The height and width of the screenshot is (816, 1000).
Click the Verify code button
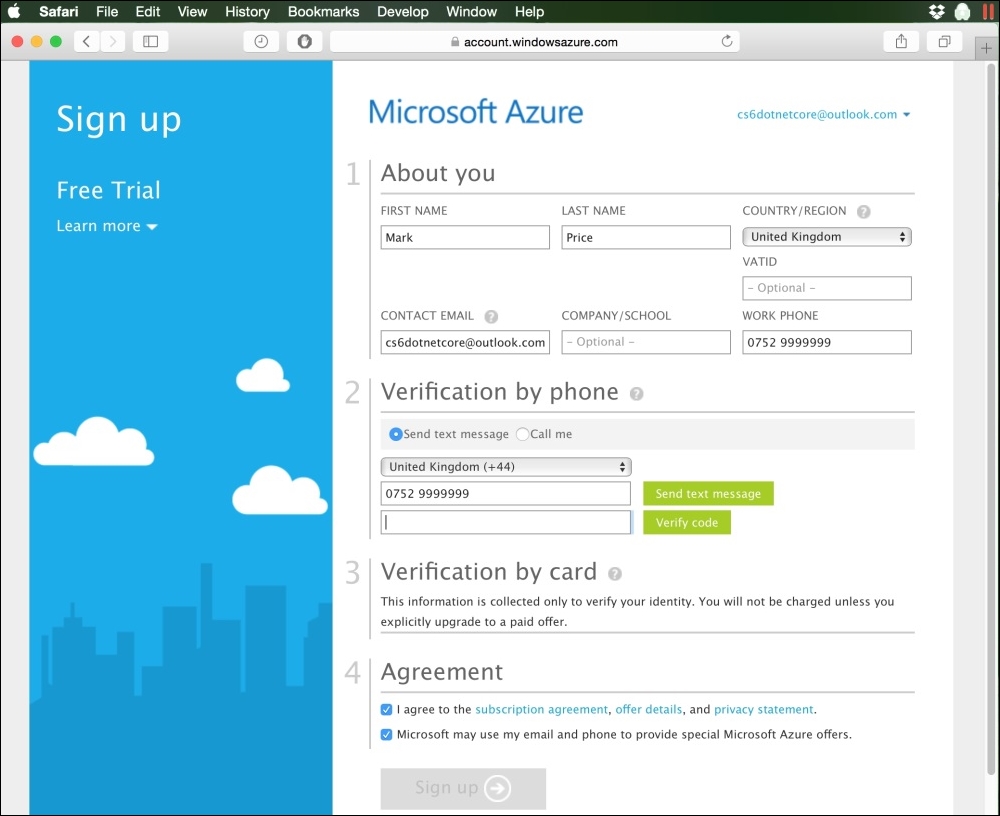[687, 523]
